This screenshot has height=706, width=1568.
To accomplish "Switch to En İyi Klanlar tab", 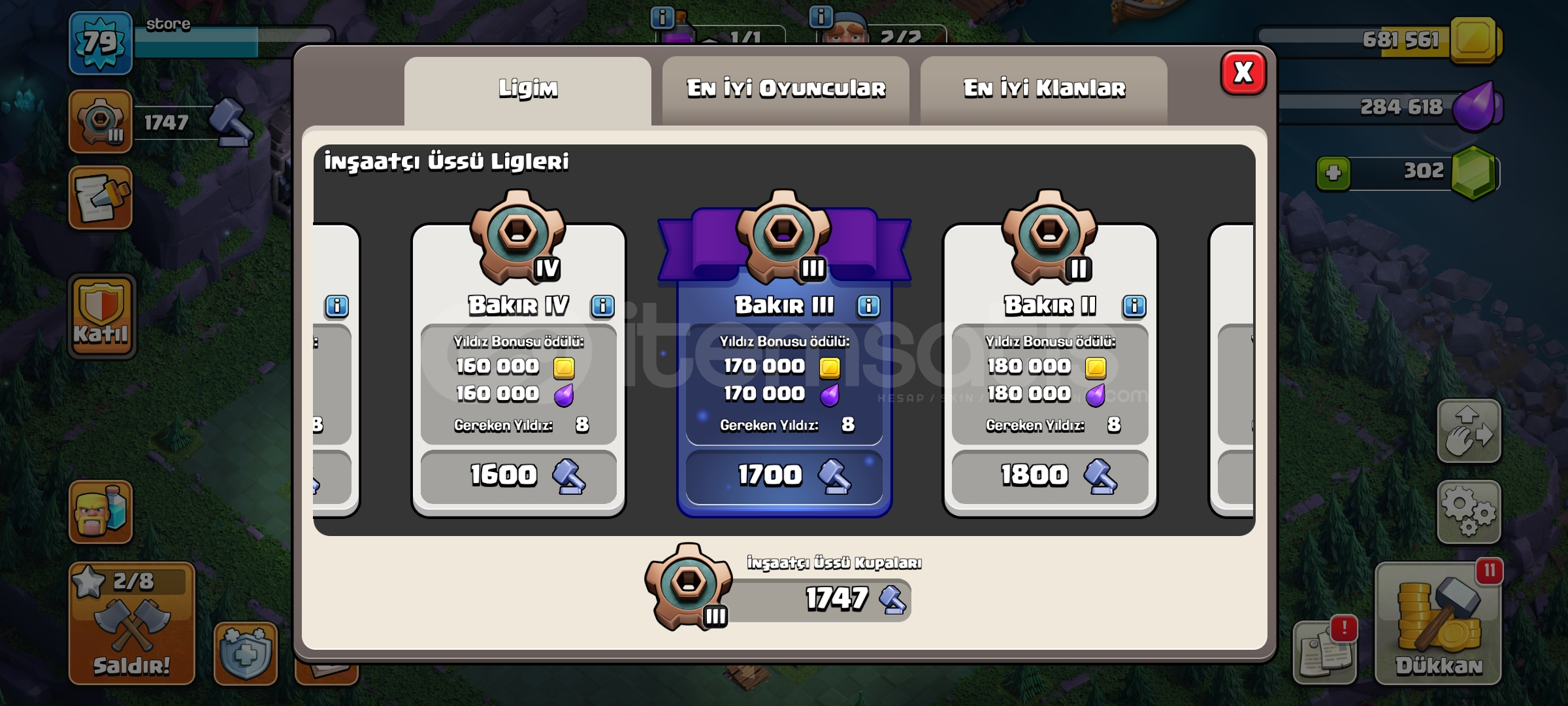I will point(1044,90).
